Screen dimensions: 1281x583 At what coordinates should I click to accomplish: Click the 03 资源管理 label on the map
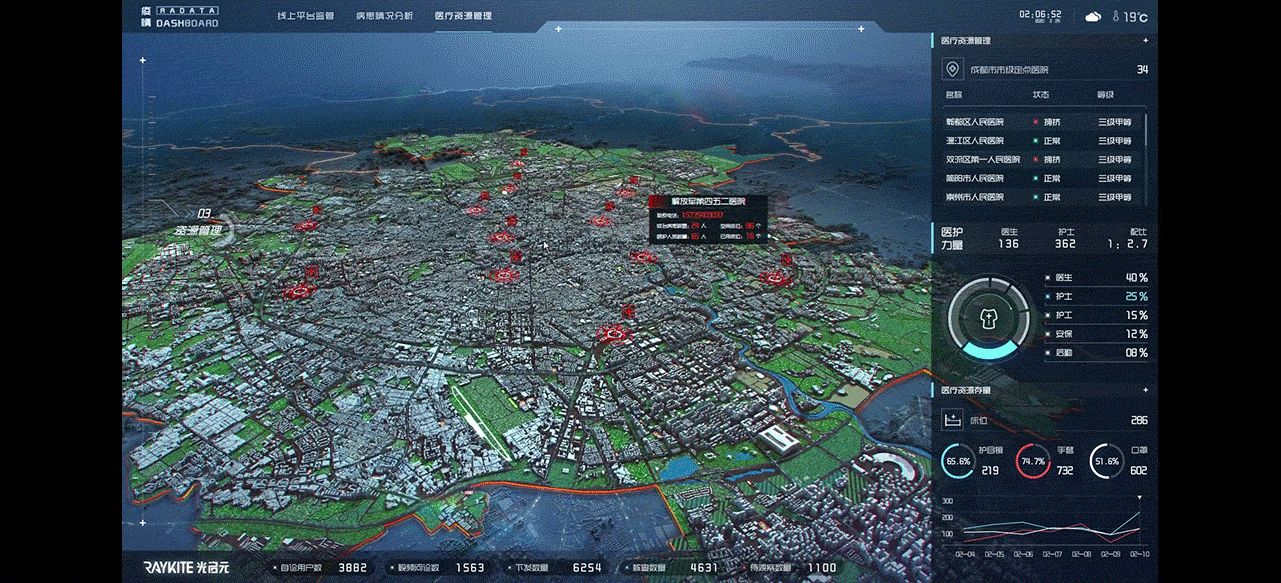pyautogui.click(x=197, y=222)
